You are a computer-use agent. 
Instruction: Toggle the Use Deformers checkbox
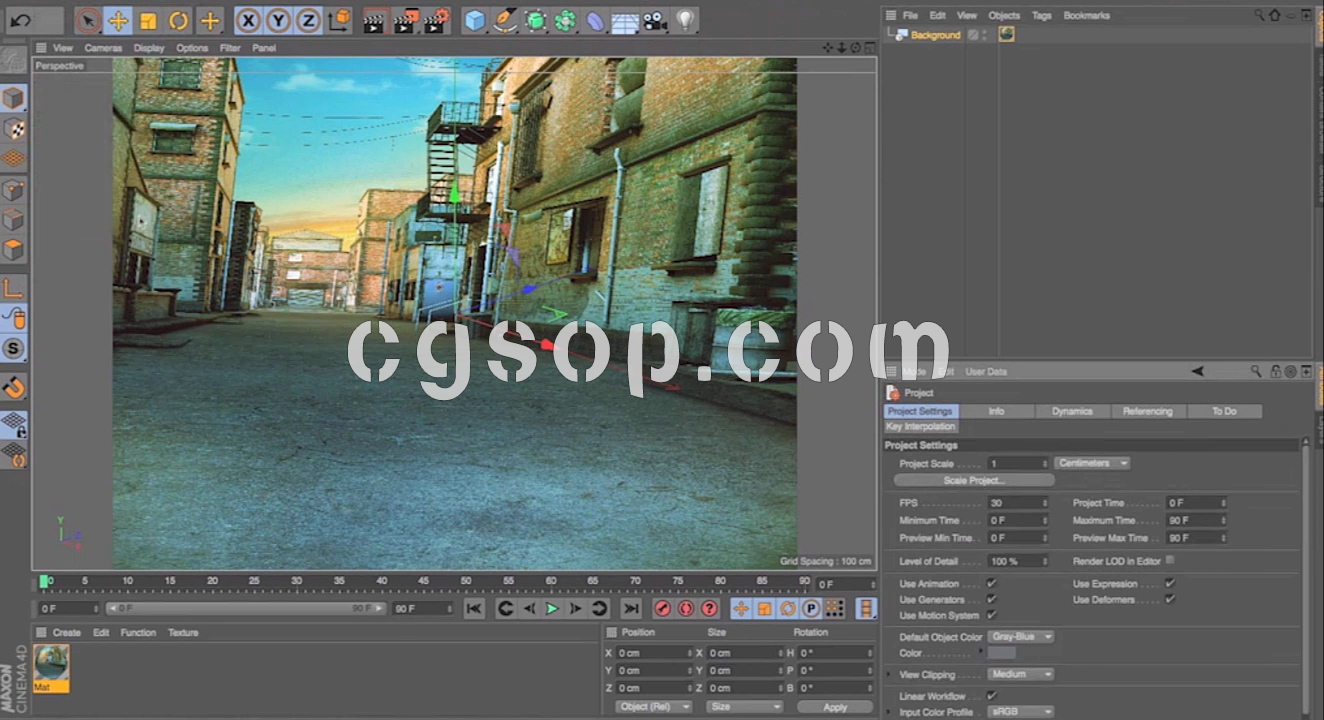pyautogui.click(x=1169, y=599)
